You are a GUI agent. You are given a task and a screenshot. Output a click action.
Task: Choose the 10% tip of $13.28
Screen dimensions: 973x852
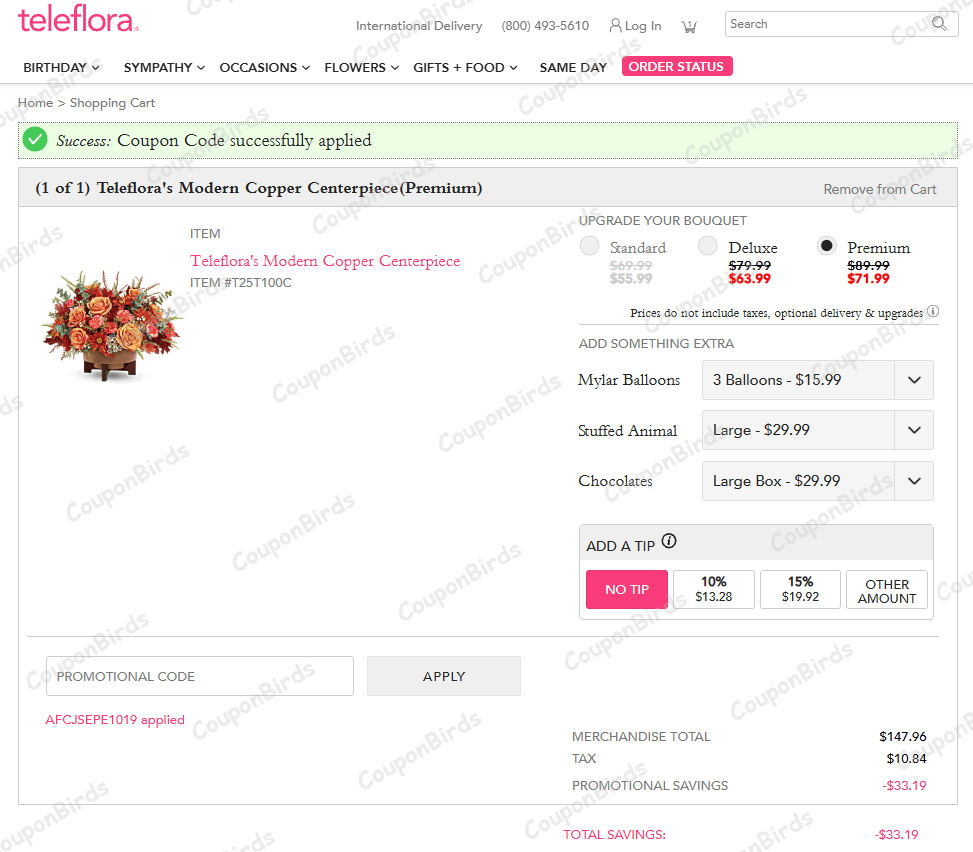coord(714,590)
